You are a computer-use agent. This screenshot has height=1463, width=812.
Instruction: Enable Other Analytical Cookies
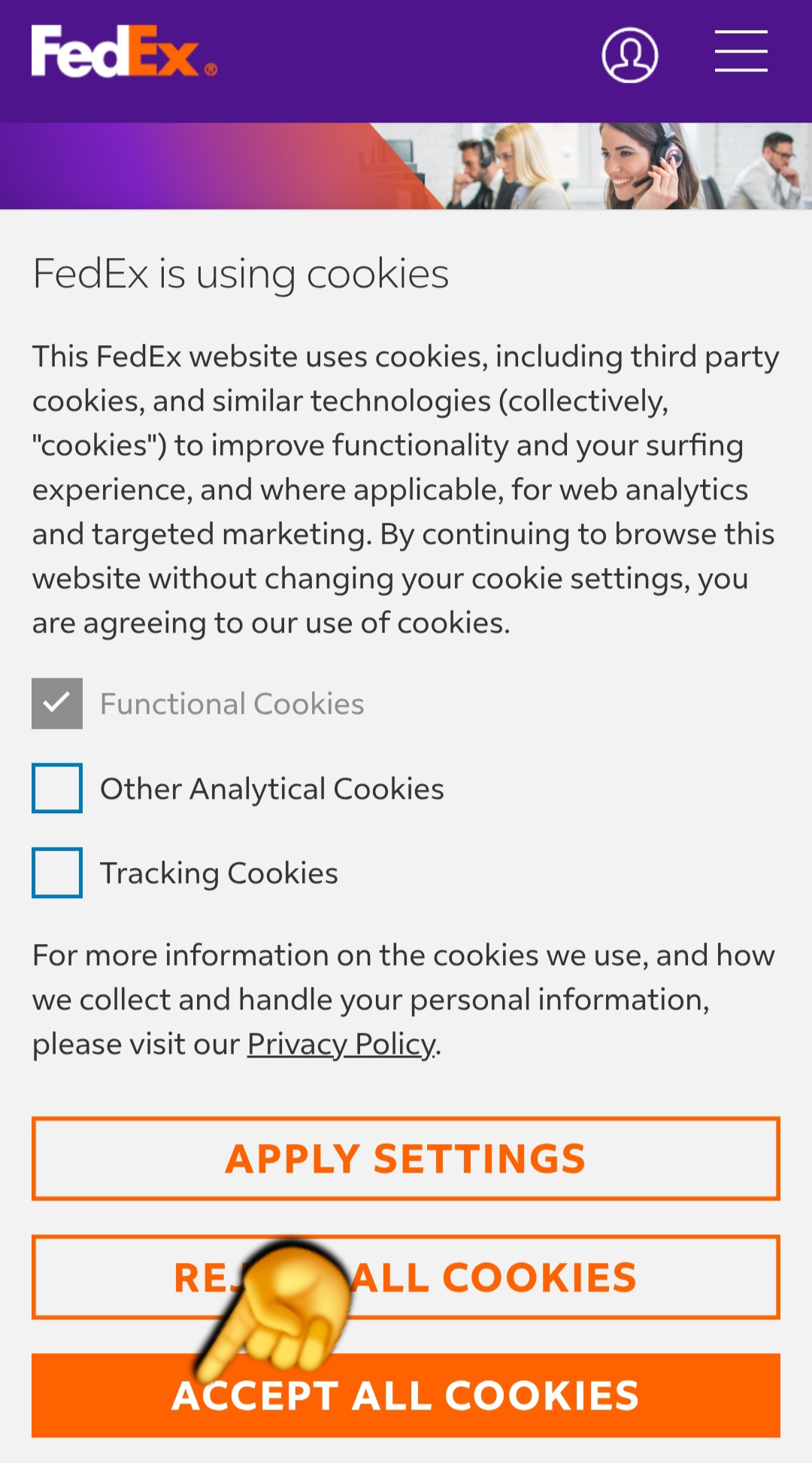point(56,788)
